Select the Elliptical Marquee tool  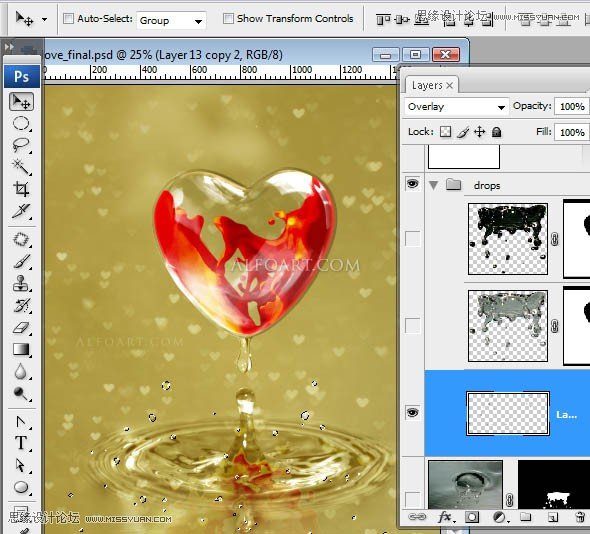(21, 123)
